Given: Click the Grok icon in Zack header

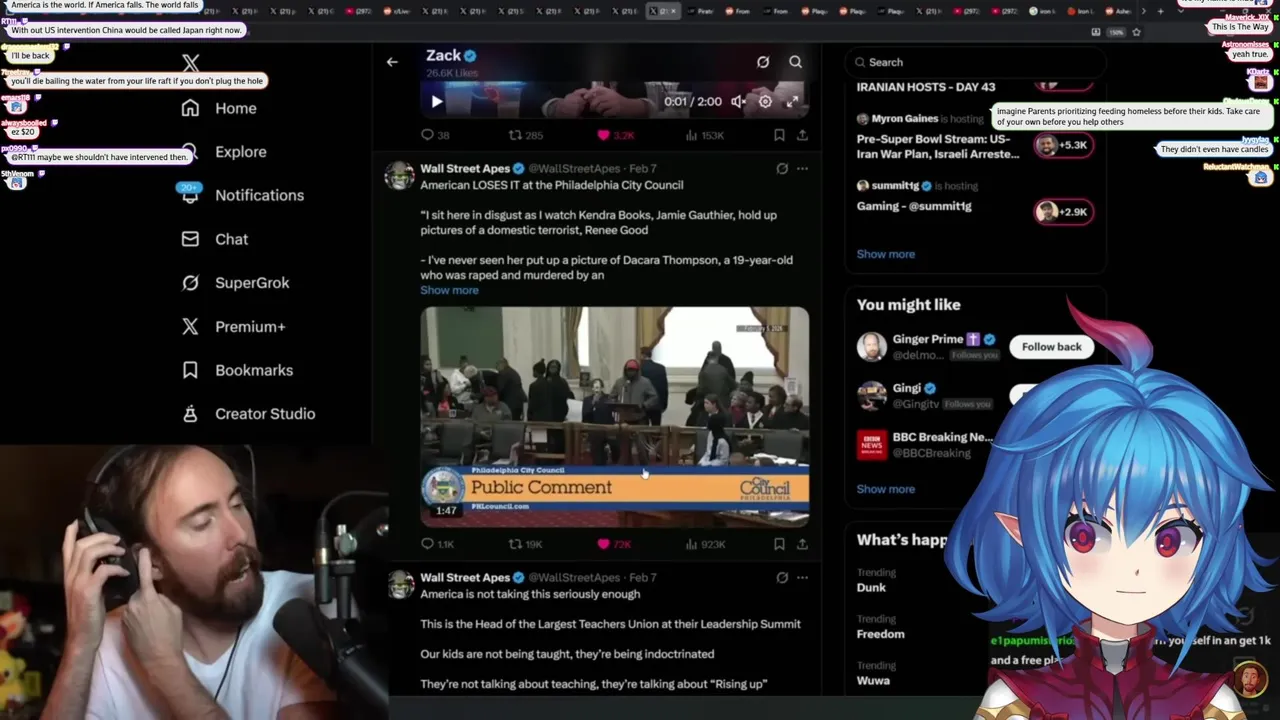Looking at the screenshot, I should point(763,62).
